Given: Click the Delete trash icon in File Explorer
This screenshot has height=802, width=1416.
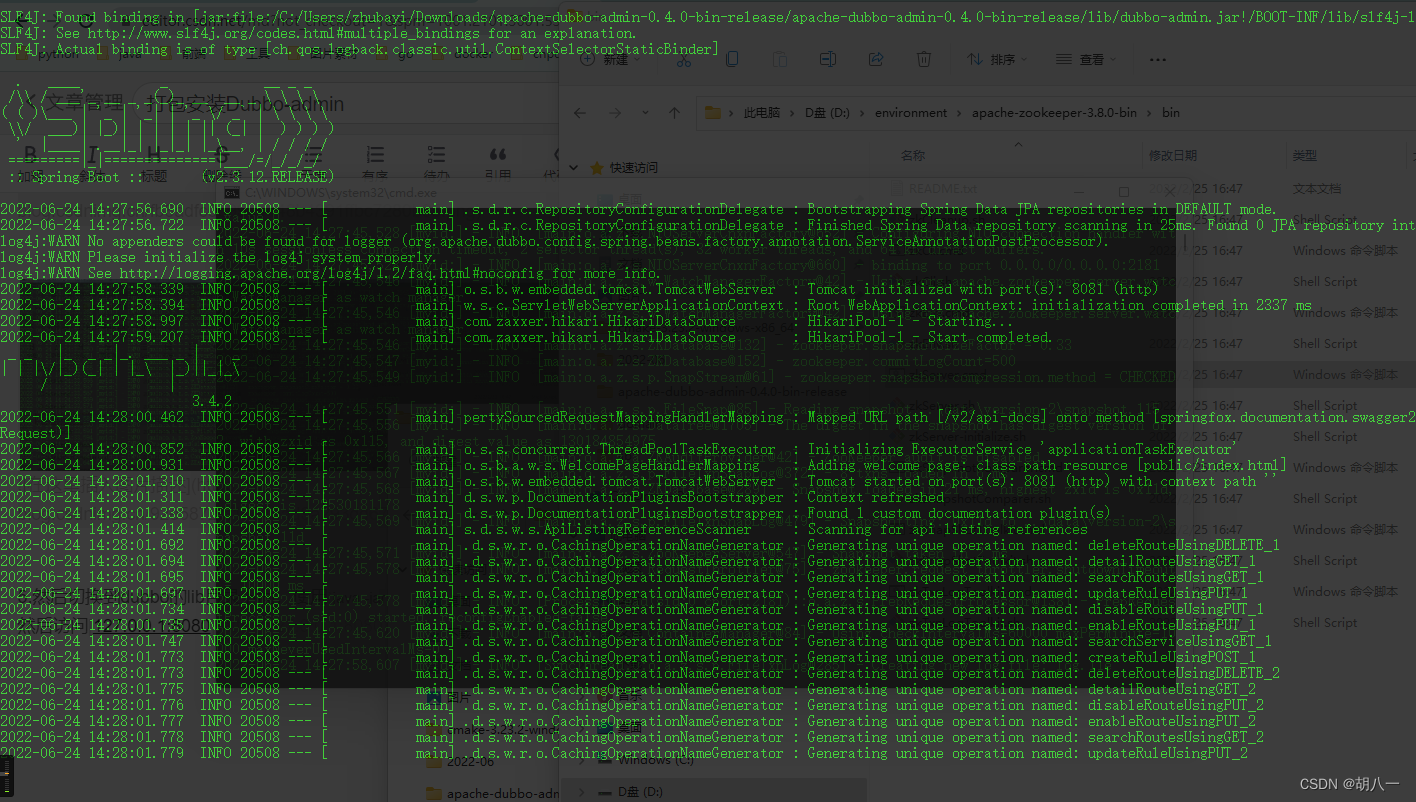Looking at the screenshot, I should (x=925, y=60).
